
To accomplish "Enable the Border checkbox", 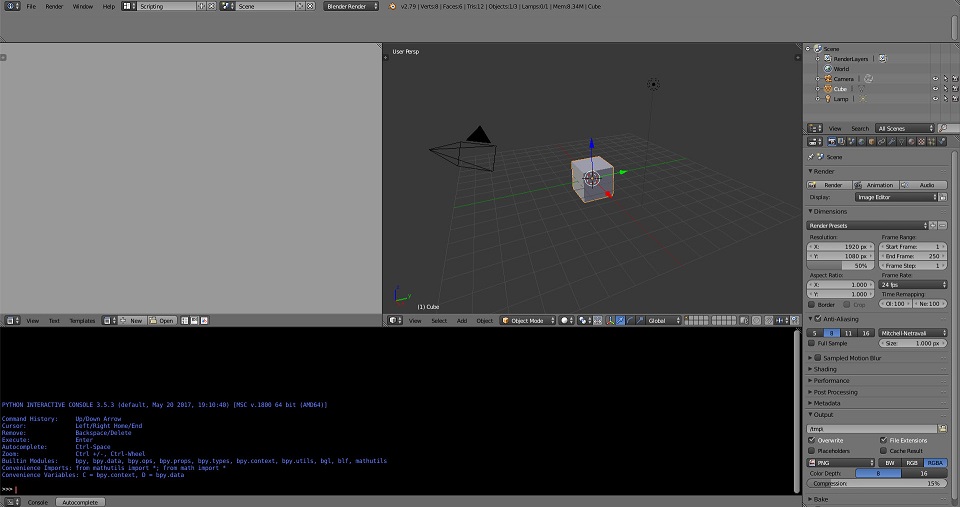I will click(812, 304).
